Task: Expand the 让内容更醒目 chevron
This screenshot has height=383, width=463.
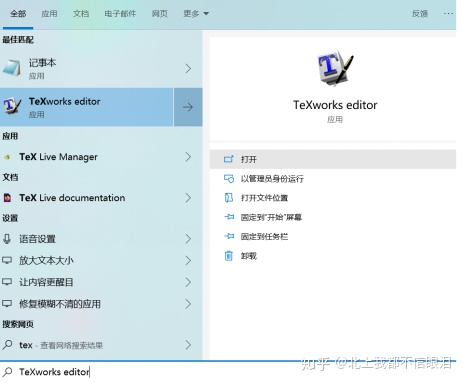Action: click(188, 282)
